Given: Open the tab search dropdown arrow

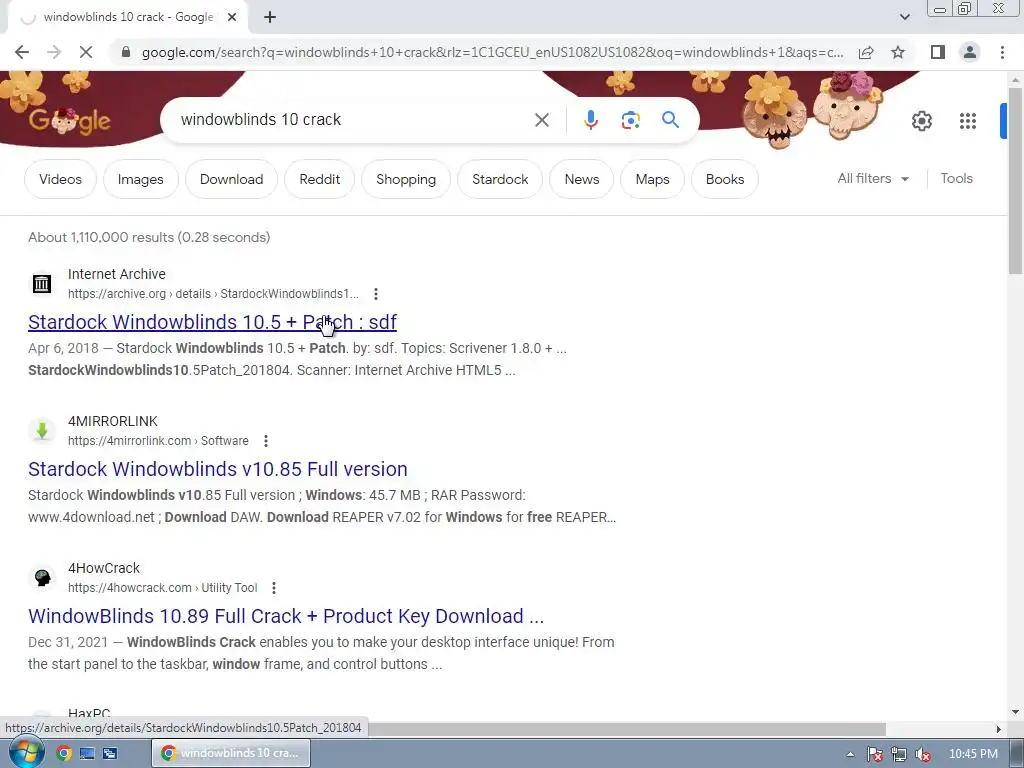Looking at the screenshot, I should coord(904,17).
